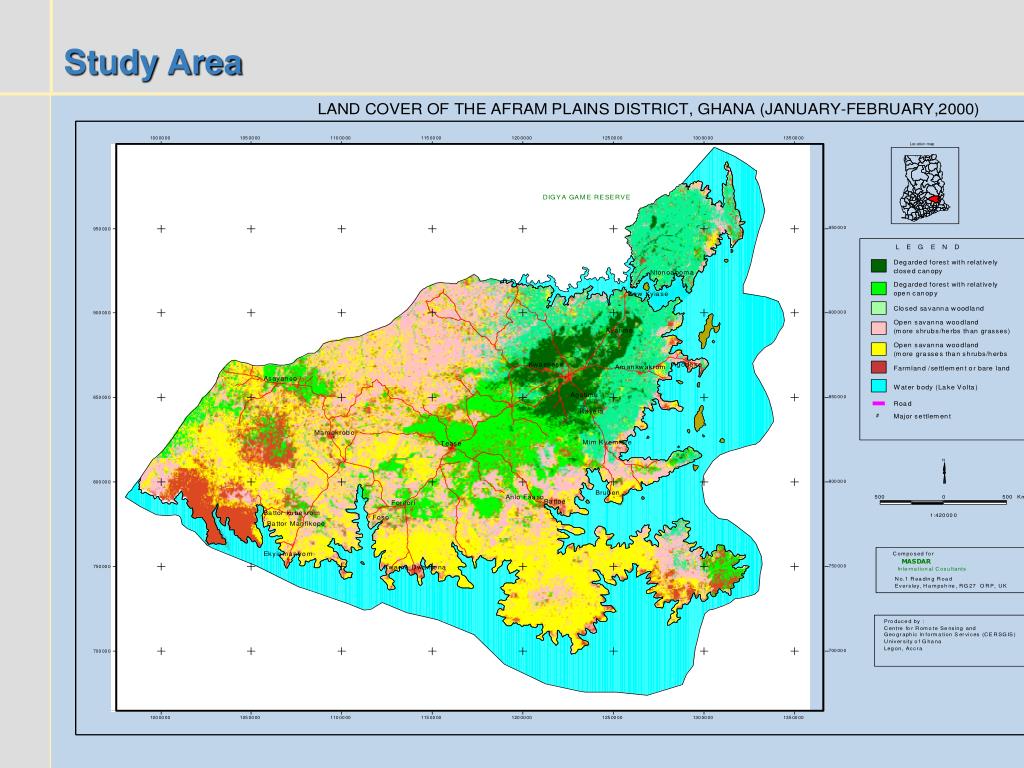Click the red highlighted district in location map
The height and width of the screenshot is (768, 1024).
click(x=935, y=199)
